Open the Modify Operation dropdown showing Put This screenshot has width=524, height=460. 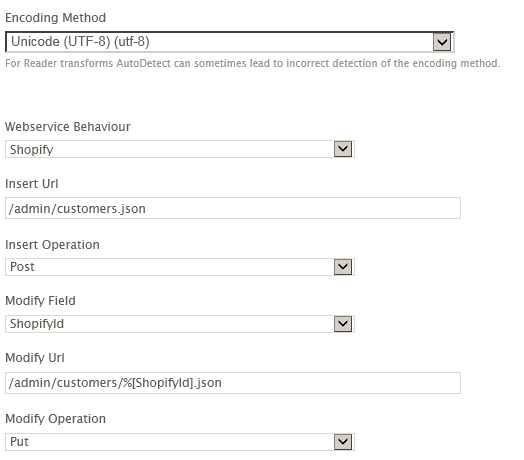tap(179, 442)
